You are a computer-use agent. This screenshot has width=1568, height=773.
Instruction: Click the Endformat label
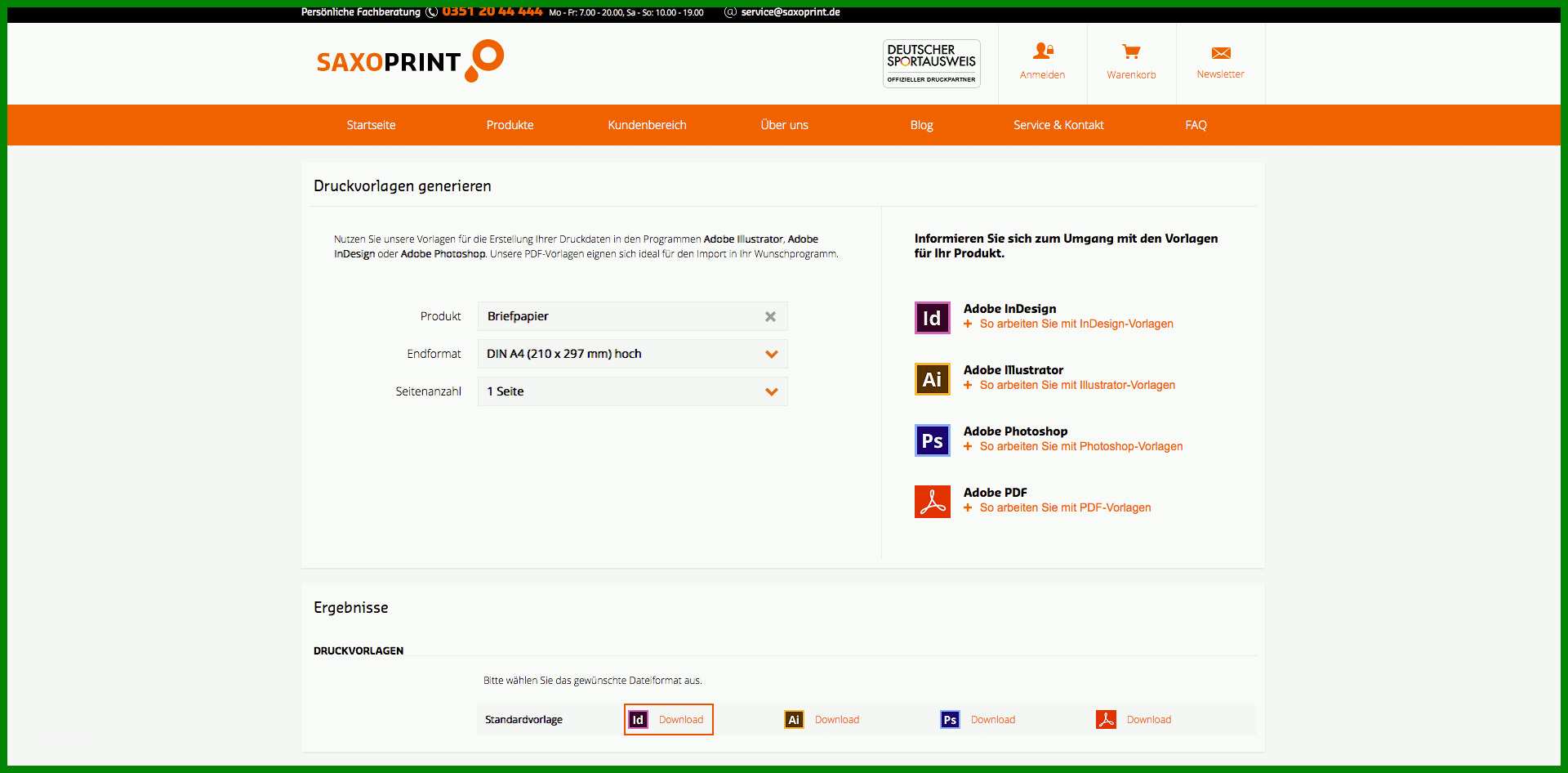point(434,354)
